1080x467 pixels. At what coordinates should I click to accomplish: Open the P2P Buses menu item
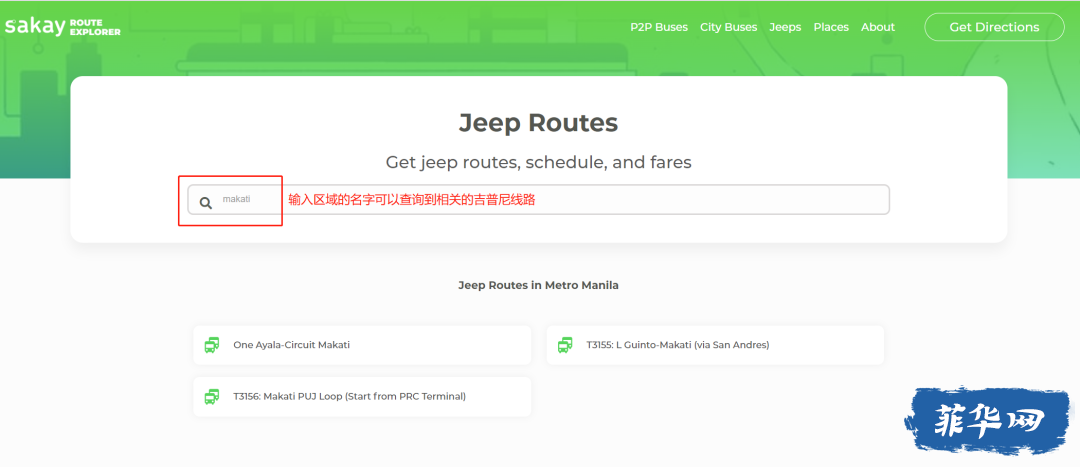658,28
